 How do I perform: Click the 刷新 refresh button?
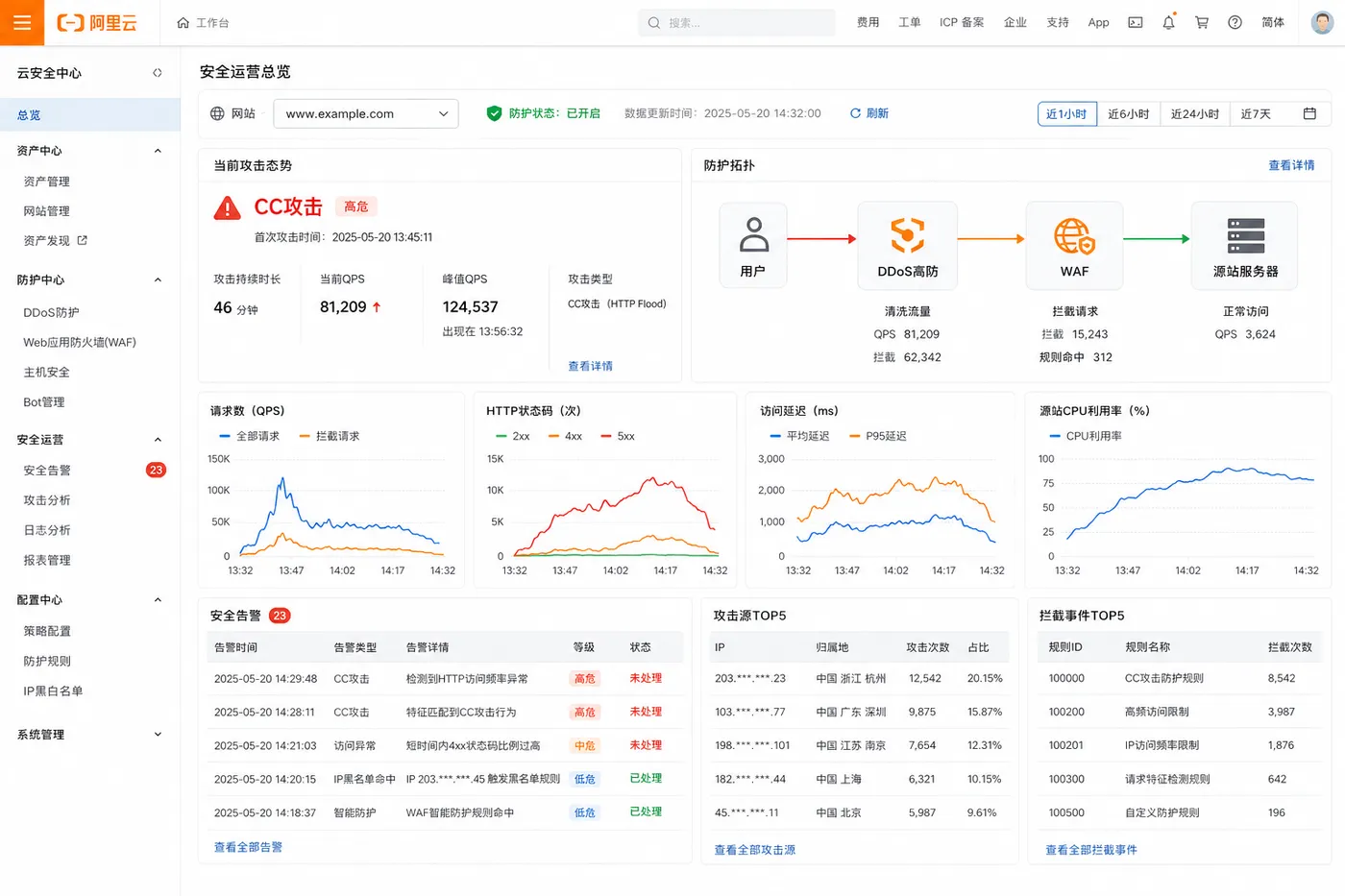click(869, 113)
